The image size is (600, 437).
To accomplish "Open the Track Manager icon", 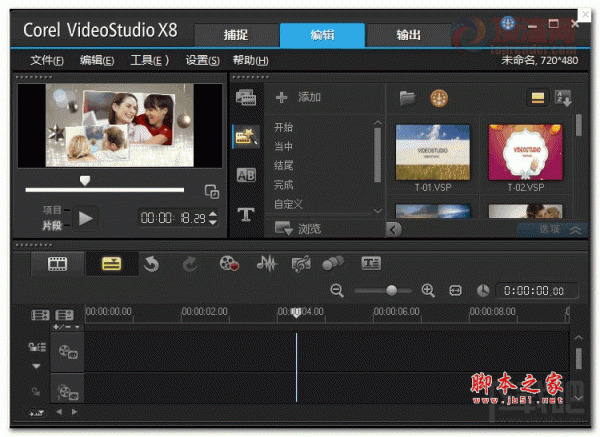I will [x=64, y=315].
